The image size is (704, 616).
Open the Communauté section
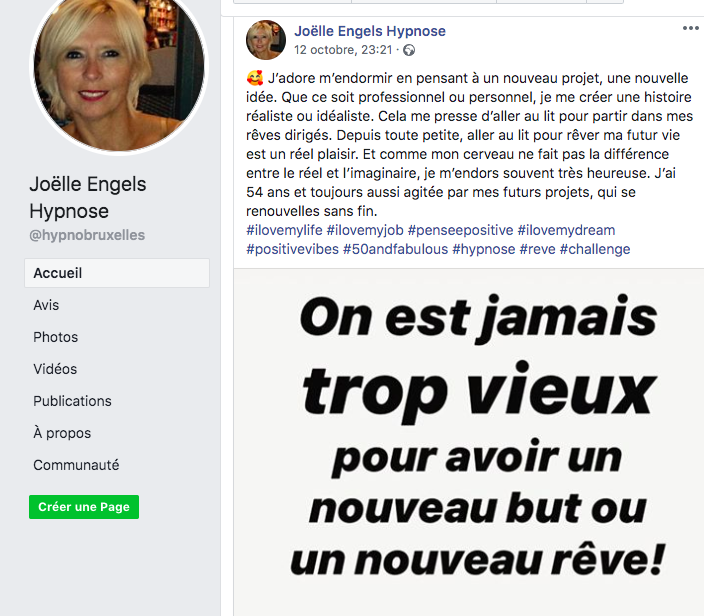[76, 465]
